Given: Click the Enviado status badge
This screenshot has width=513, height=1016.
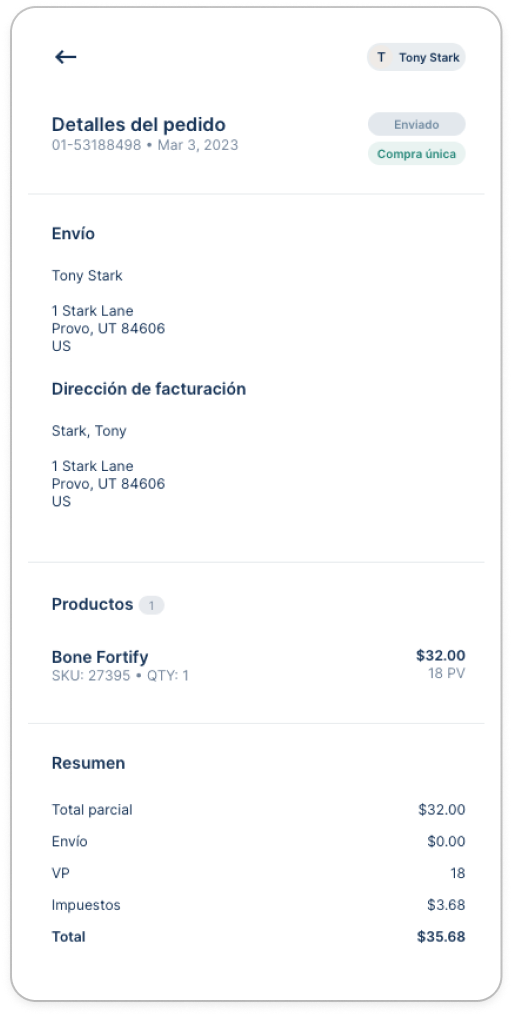Looking at the screenshot, I should [416, 124].
